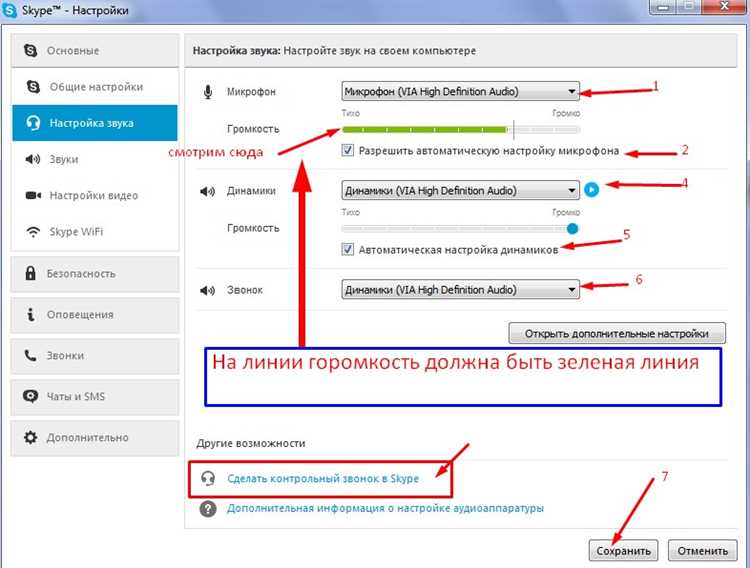Image resolution: width=750 pixels, height=568 pixels.
Task: Click the Динамики label text
Action: [251, 191]
